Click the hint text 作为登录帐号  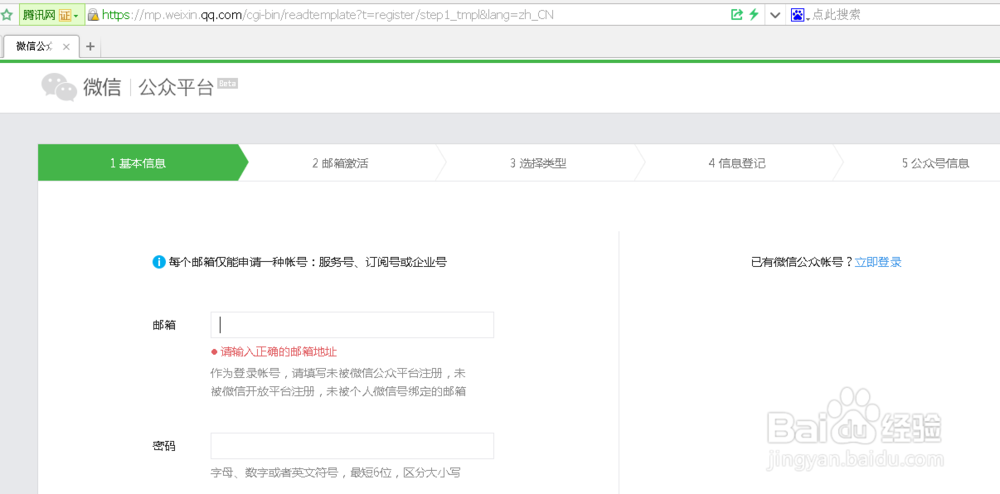(x=246, y=373)
